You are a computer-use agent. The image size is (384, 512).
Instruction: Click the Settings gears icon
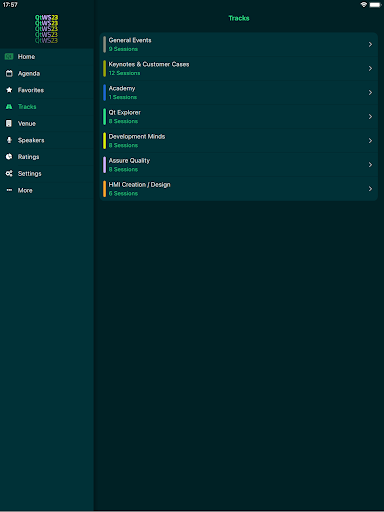[9, 173]
